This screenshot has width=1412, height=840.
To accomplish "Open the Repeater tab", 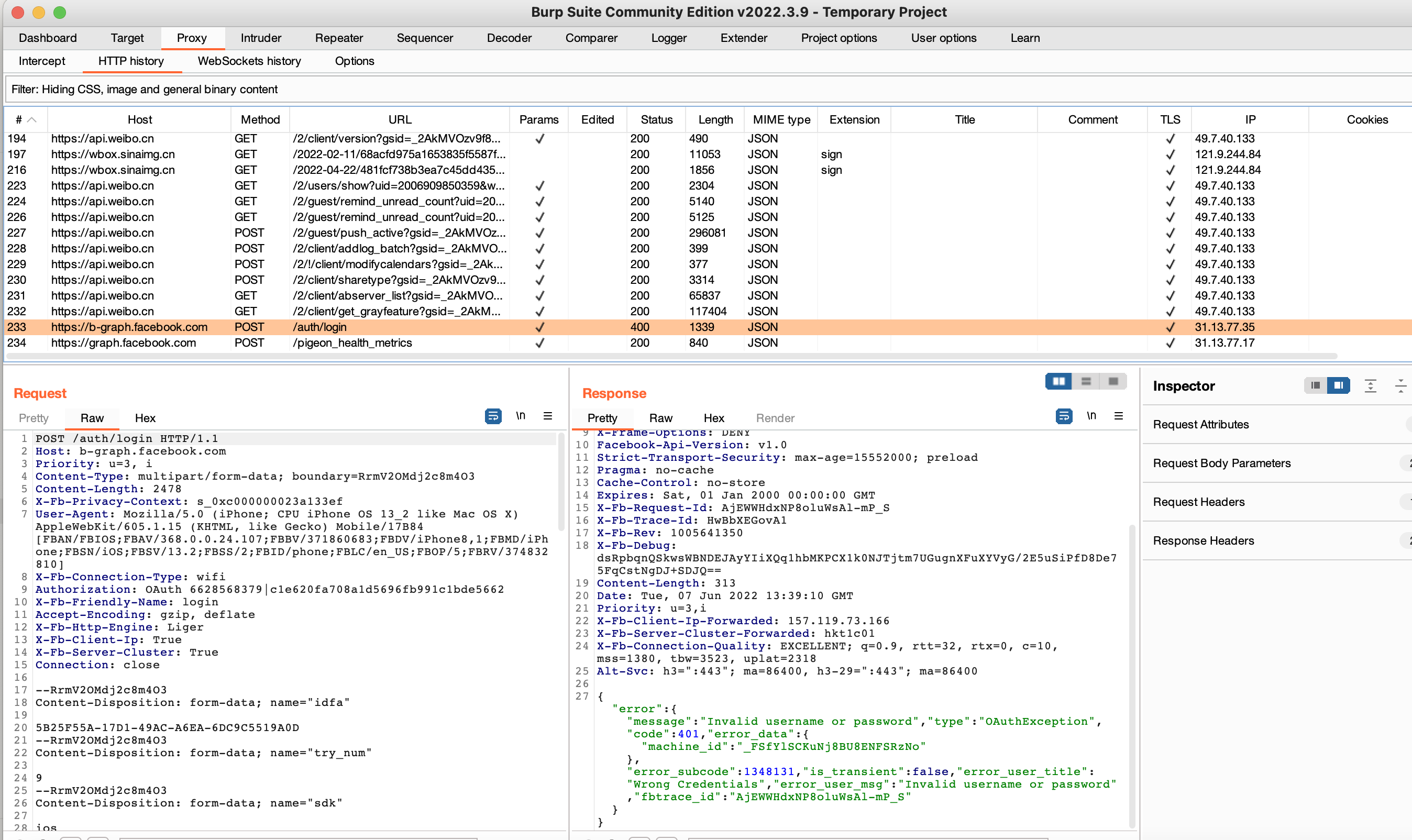I will tap(338, 38).
